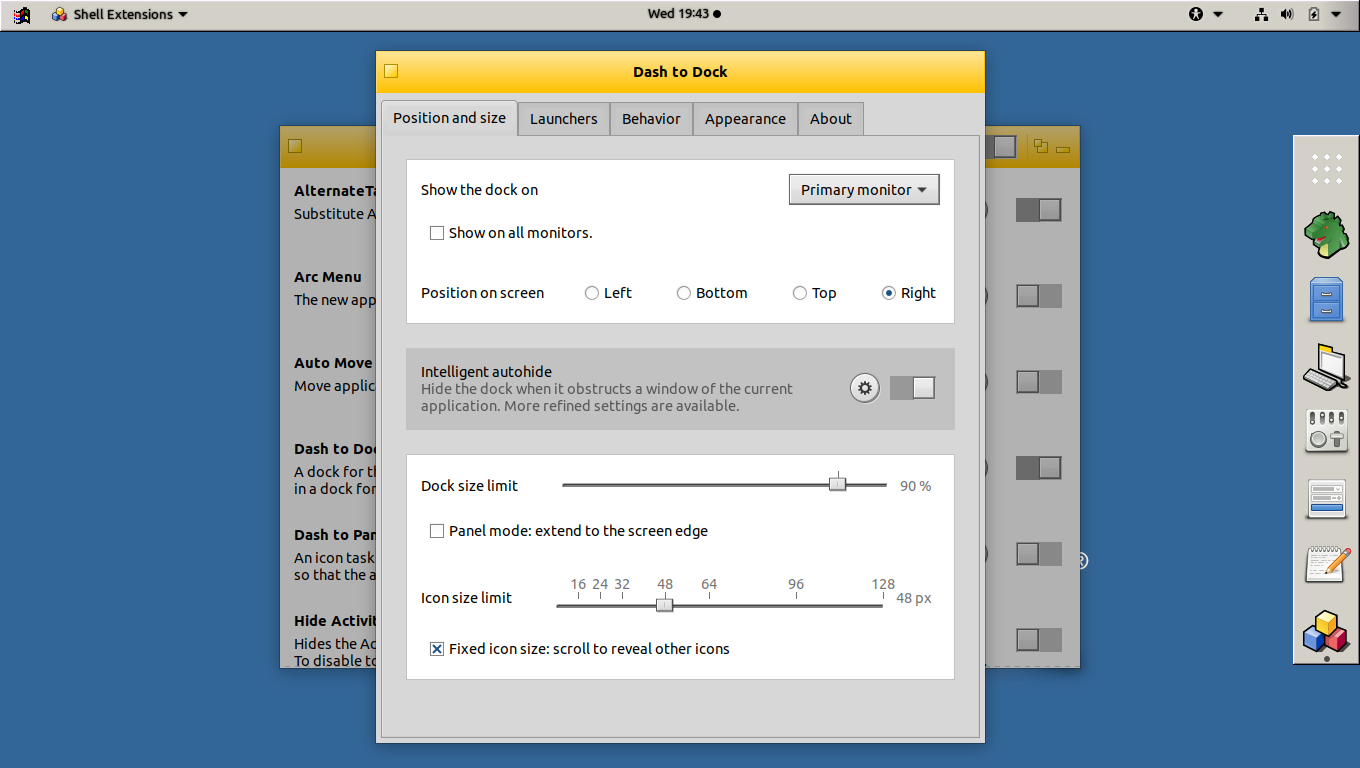Open the arrow next to the accessibility icon
This screenshot has width=1360, height=768.
coord(1218,14)
